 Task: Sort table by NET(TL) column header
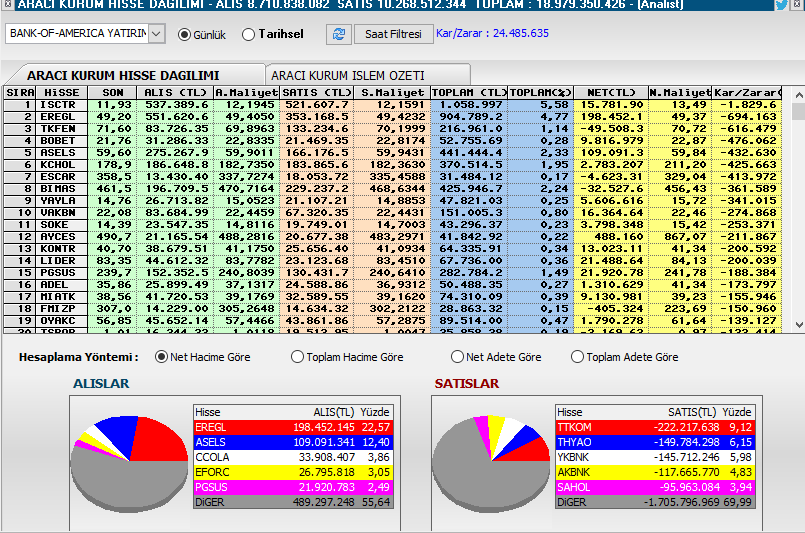(608, 92)
